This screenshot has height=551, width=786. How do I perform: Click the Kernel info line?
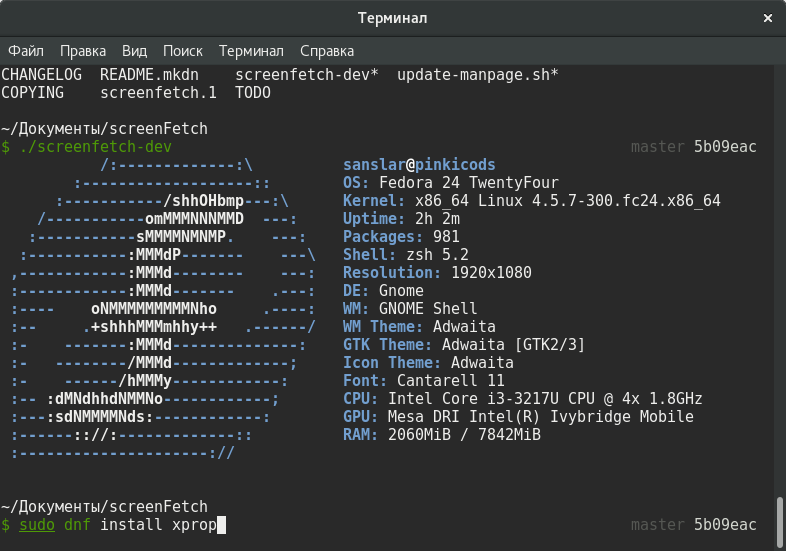(531, 201)
